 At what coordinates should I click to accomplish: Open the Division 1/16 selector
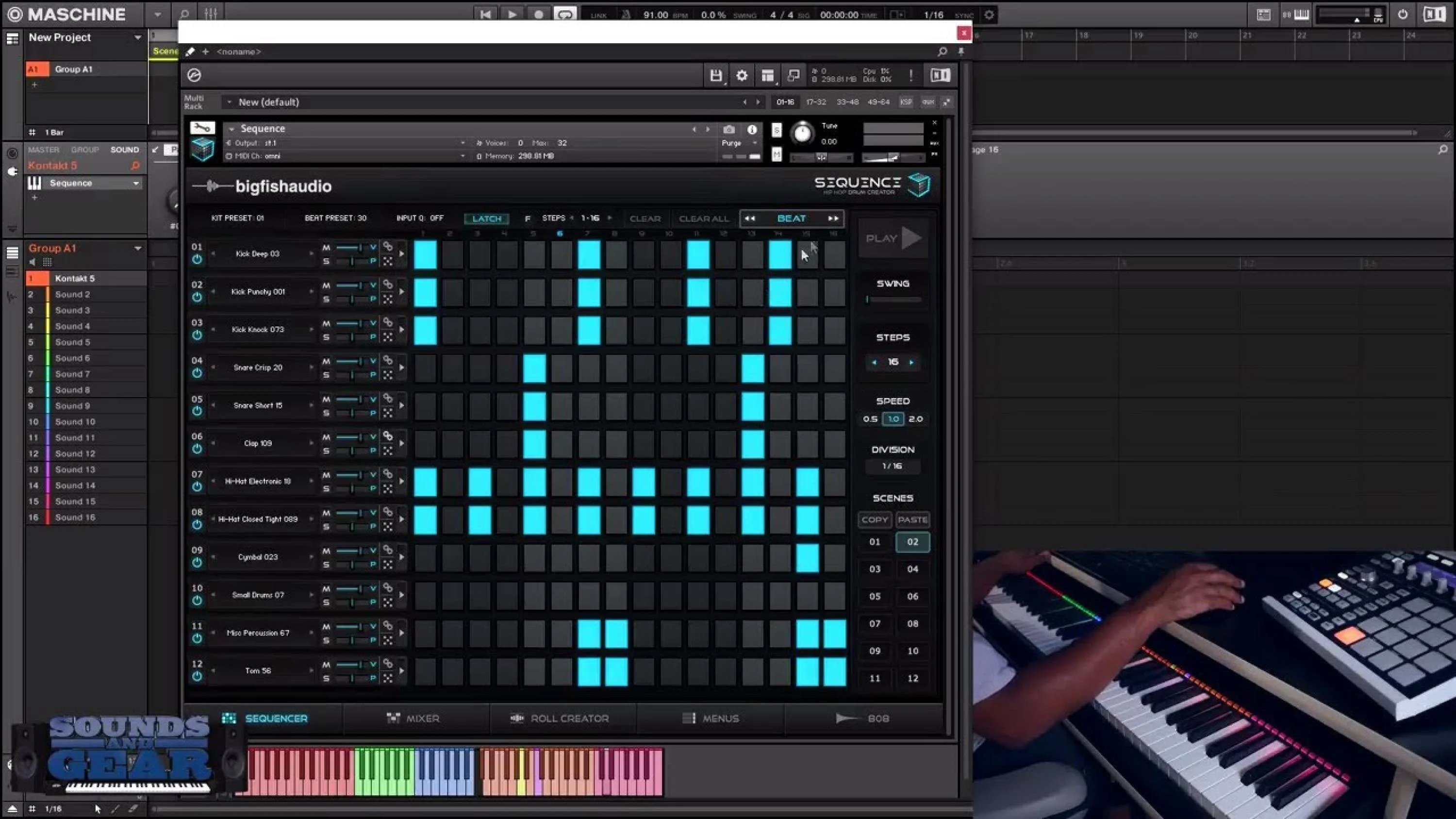click(893, 466)
